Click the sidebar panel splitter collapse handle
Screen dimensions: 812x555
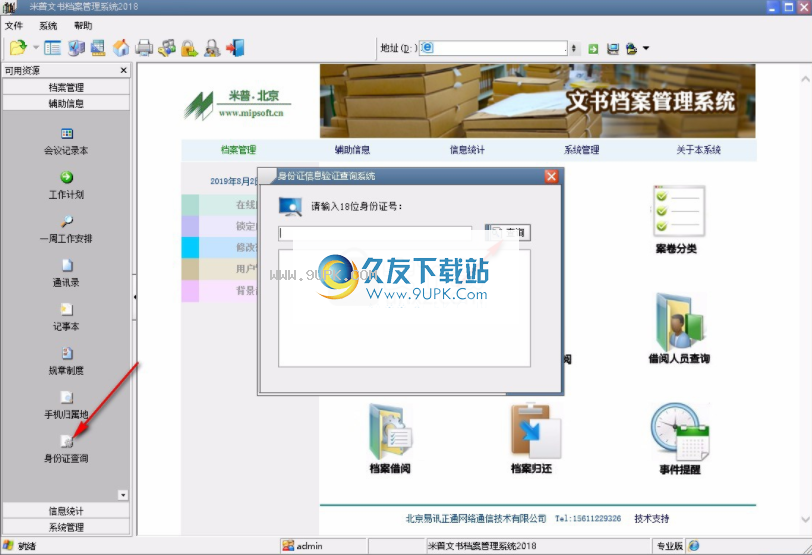coord(134,297)
